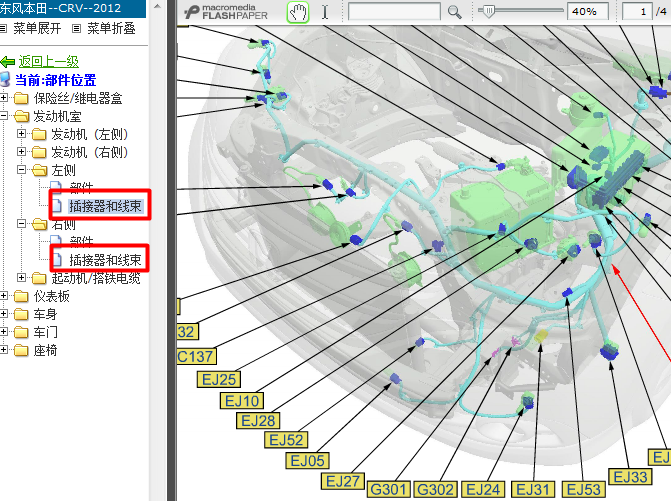The height and width of the screenshot is (501, 671).
Task: Click connector label EJ52
Action: (x=286, y=440)
